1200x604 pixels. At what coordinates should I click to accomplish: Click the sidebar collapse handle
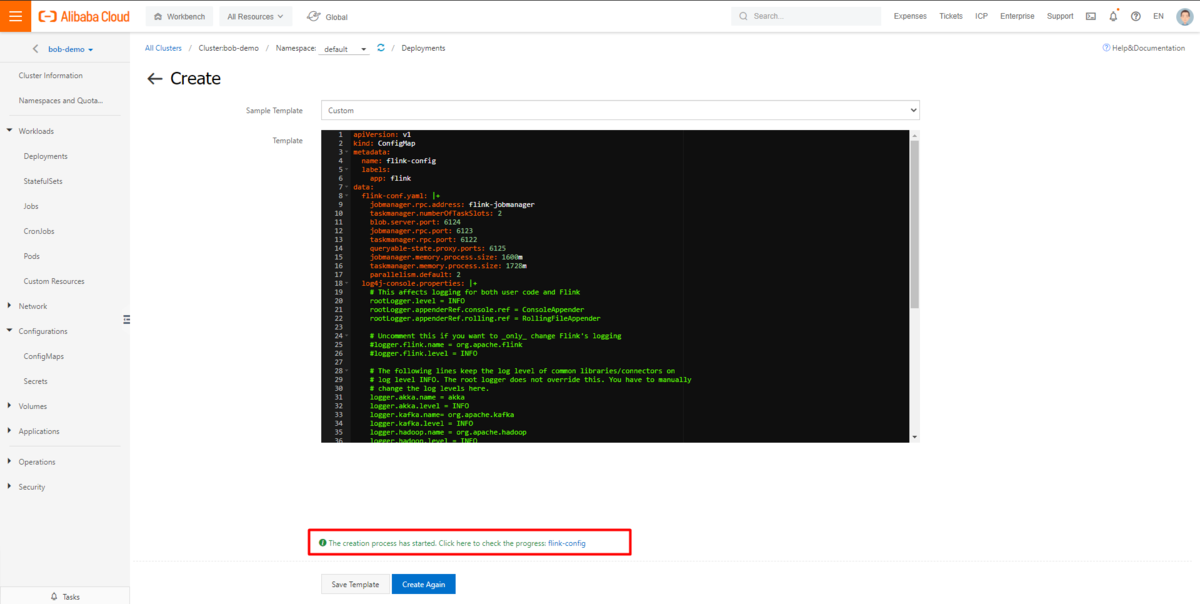click(x=127, y=319)
